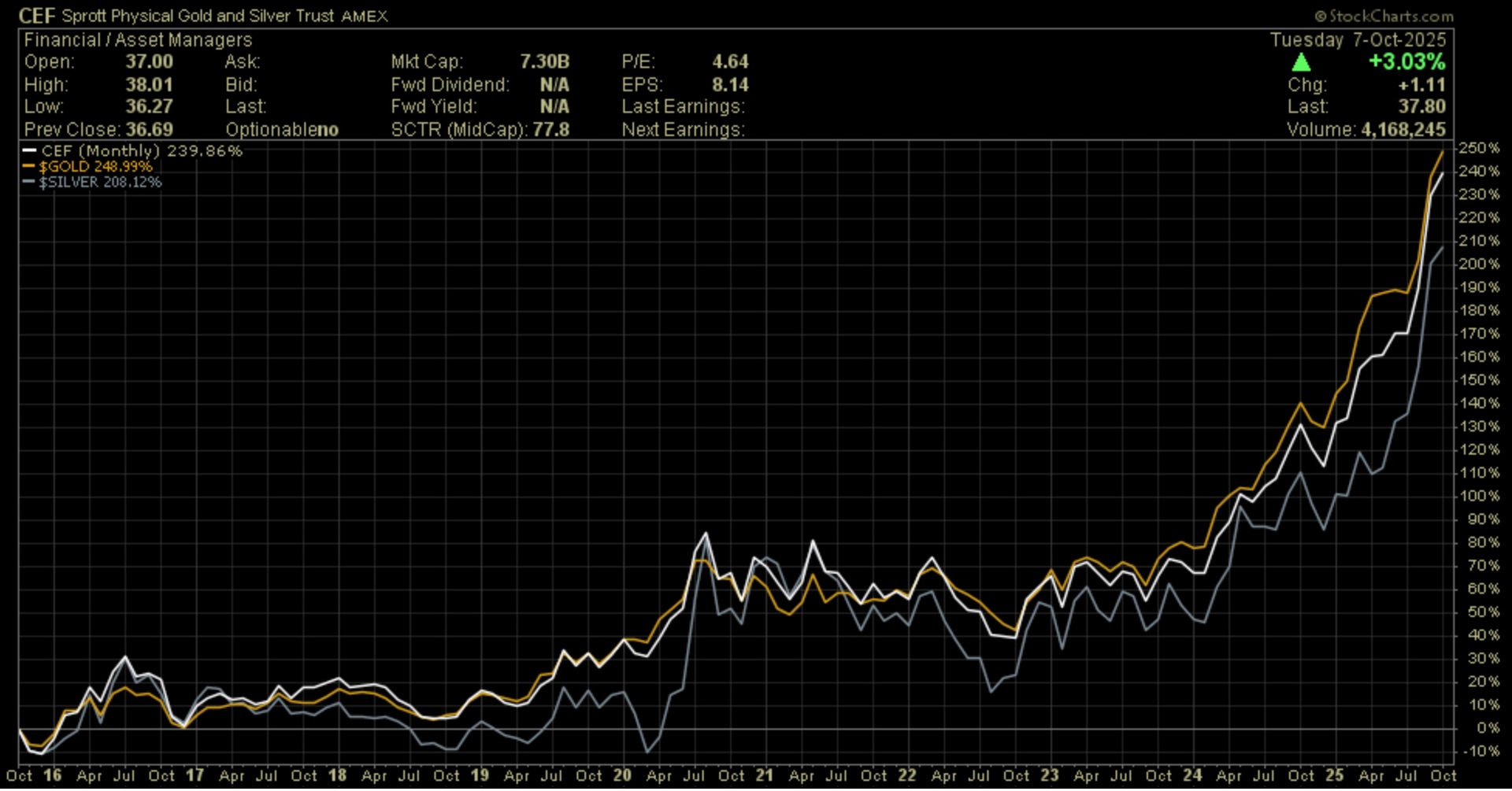Screen dimensions: 1512x791
Task: Click the CEF ticker symbol in header
Action: [x=36, y=16]
